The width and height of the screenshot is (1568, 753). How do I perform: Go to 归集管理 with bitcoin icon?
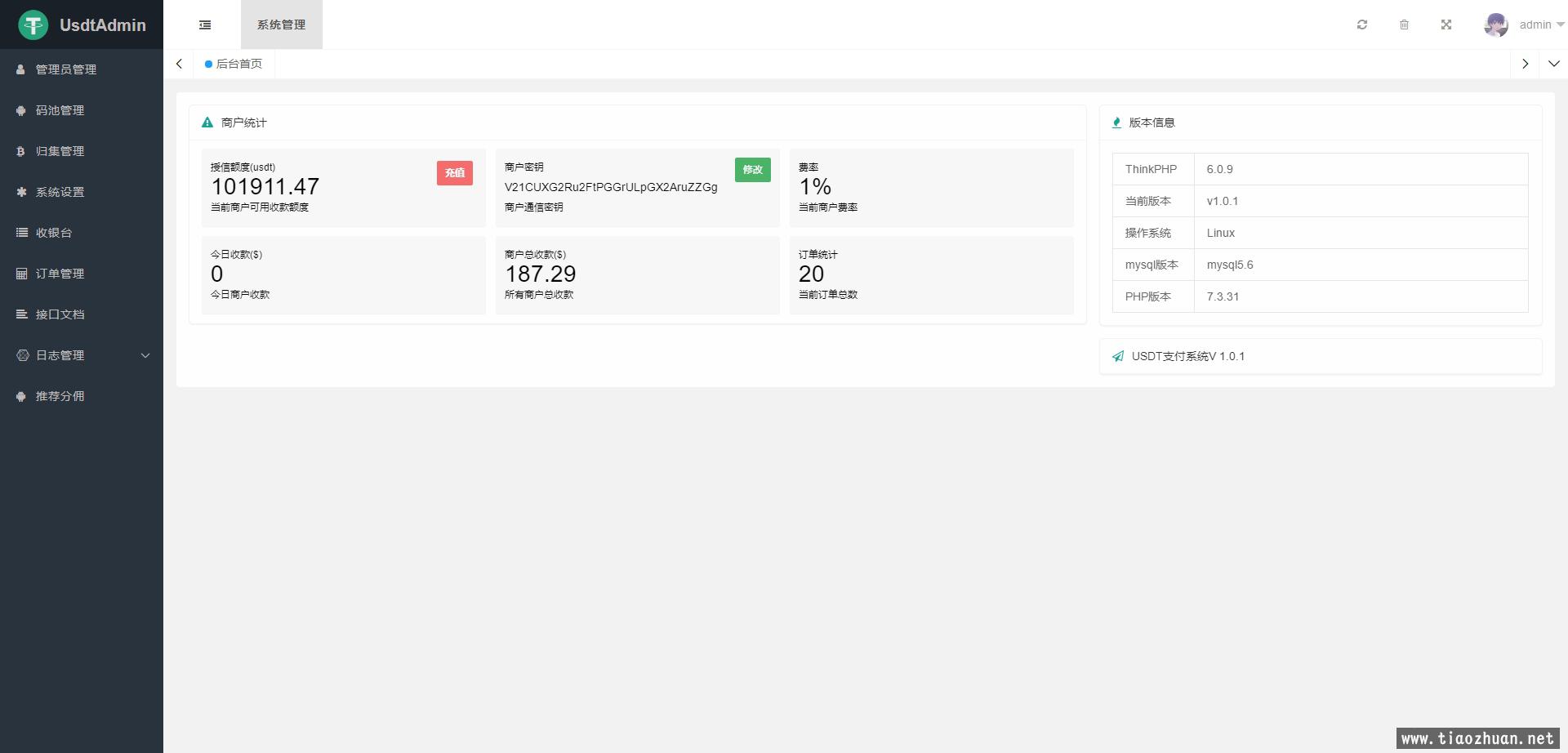coord(60,151)
